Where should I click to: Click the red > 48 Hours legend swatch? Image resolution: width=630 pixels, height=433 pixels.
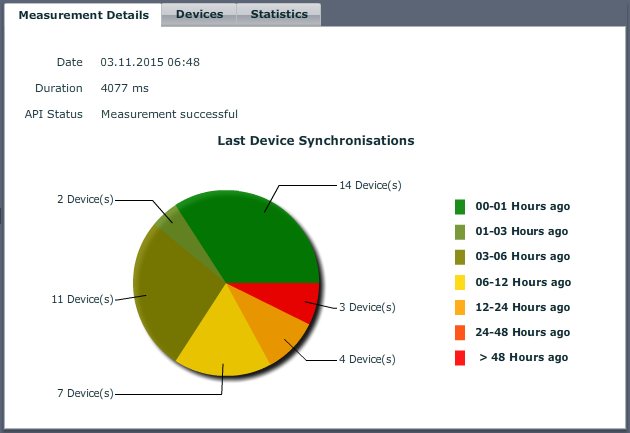tap(460, 357)
